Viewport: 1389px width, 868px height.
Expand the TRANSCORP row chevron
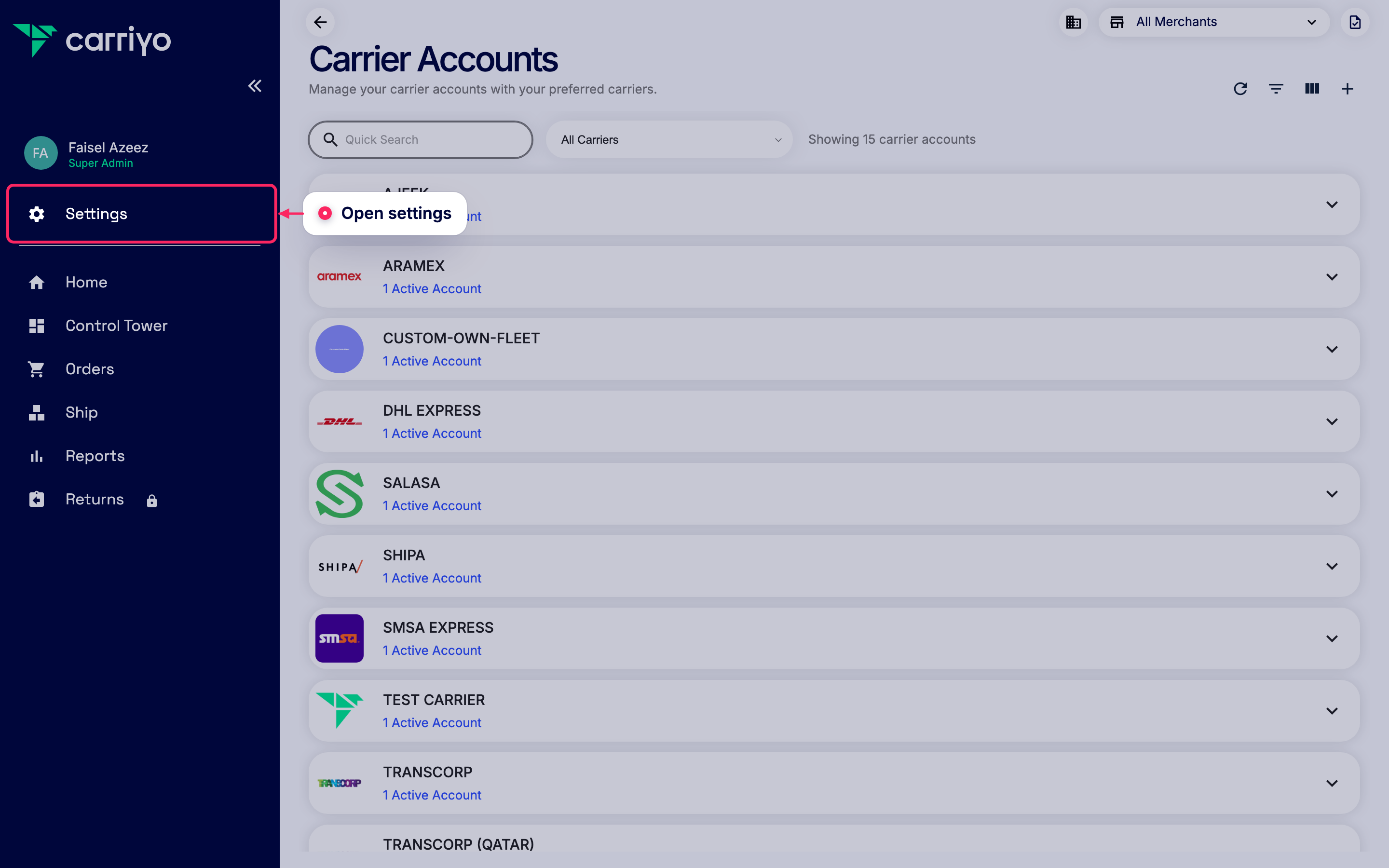(x=1332, y=783)
